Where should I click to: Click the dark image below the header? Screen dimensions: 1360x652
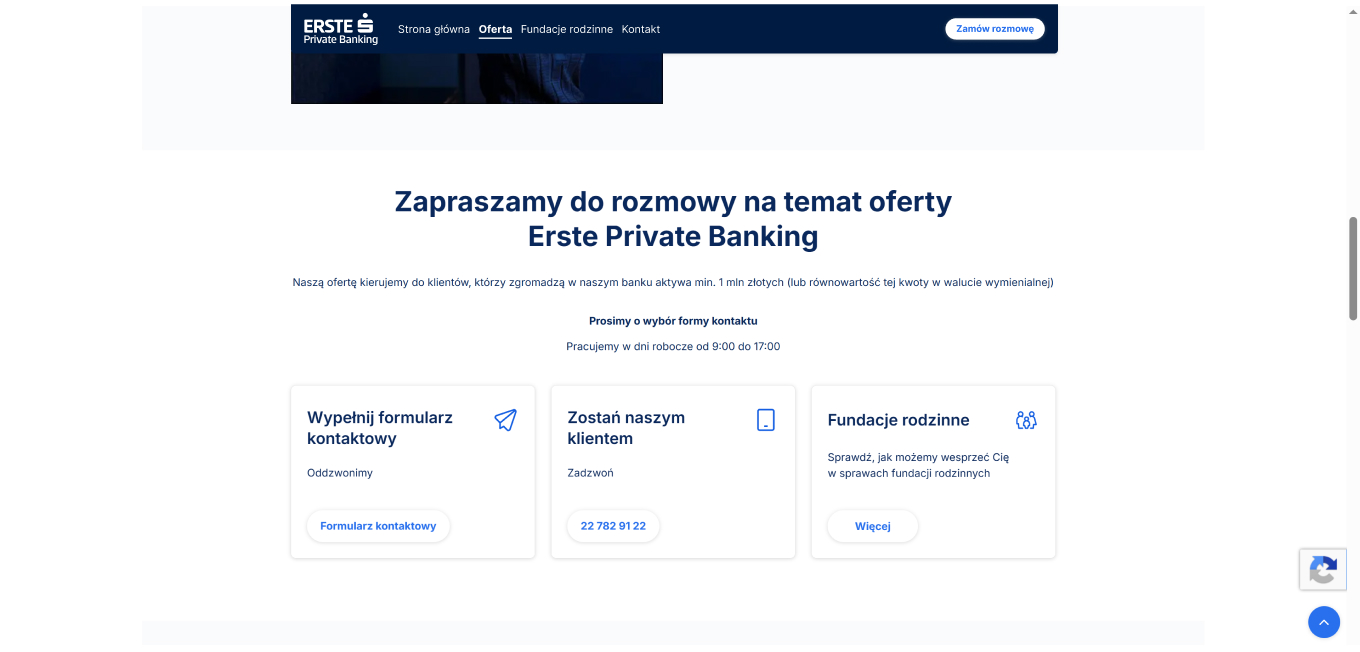coord(477,78)
